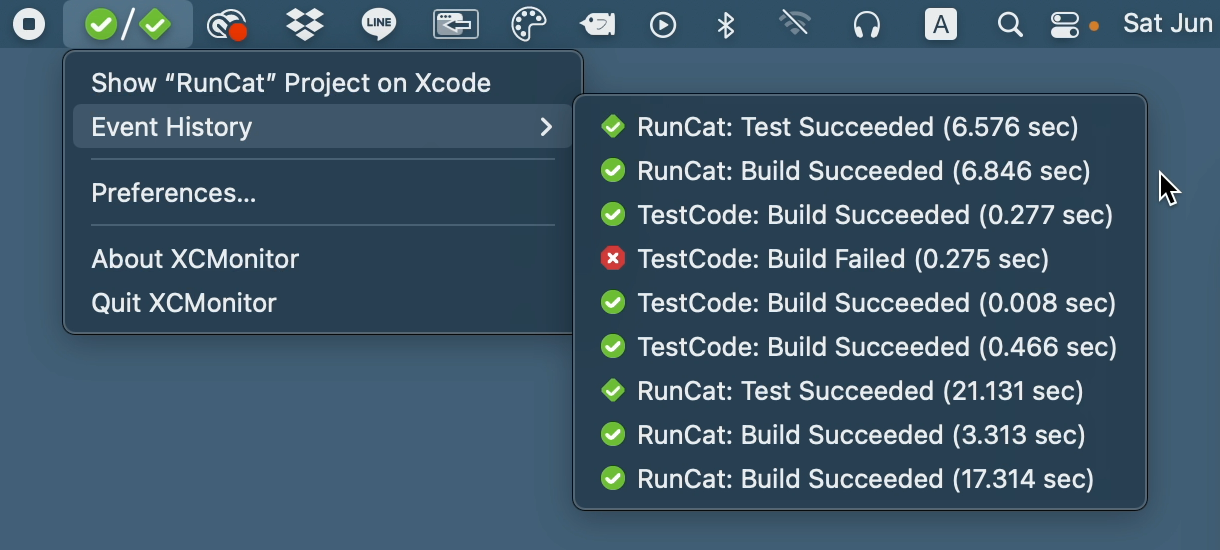Click the screen-sharing arrow icon in menu bar

(456, 24)
